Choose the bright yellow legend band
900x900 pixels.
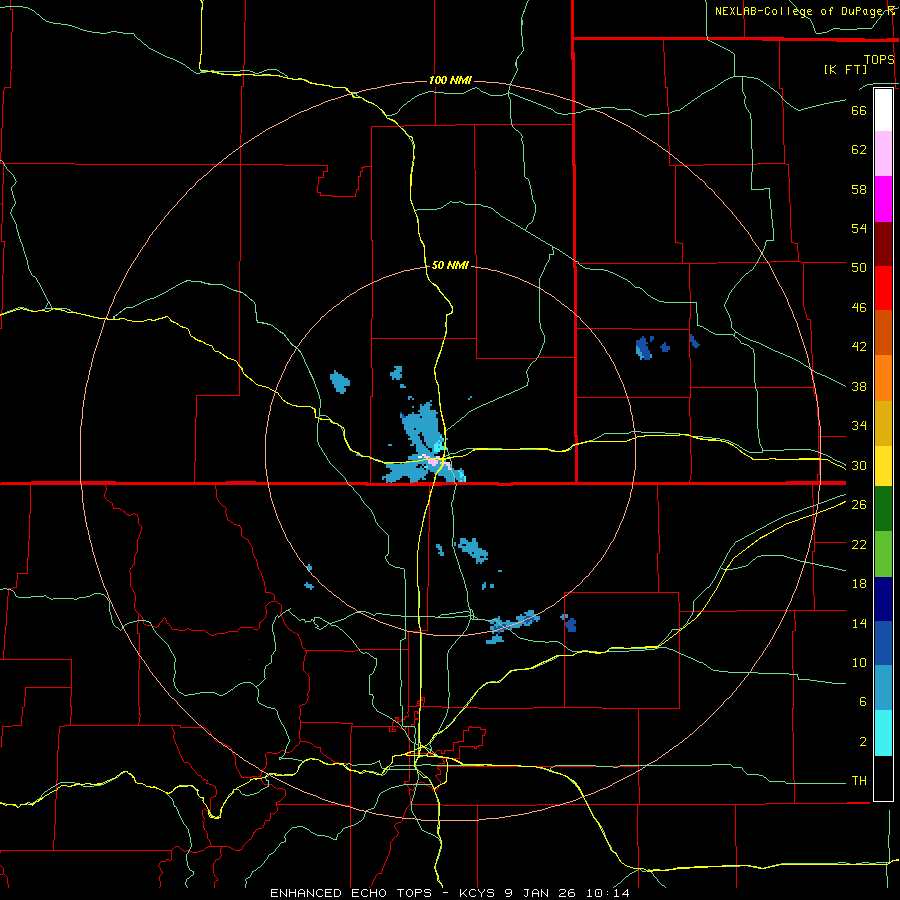point(883,465)
